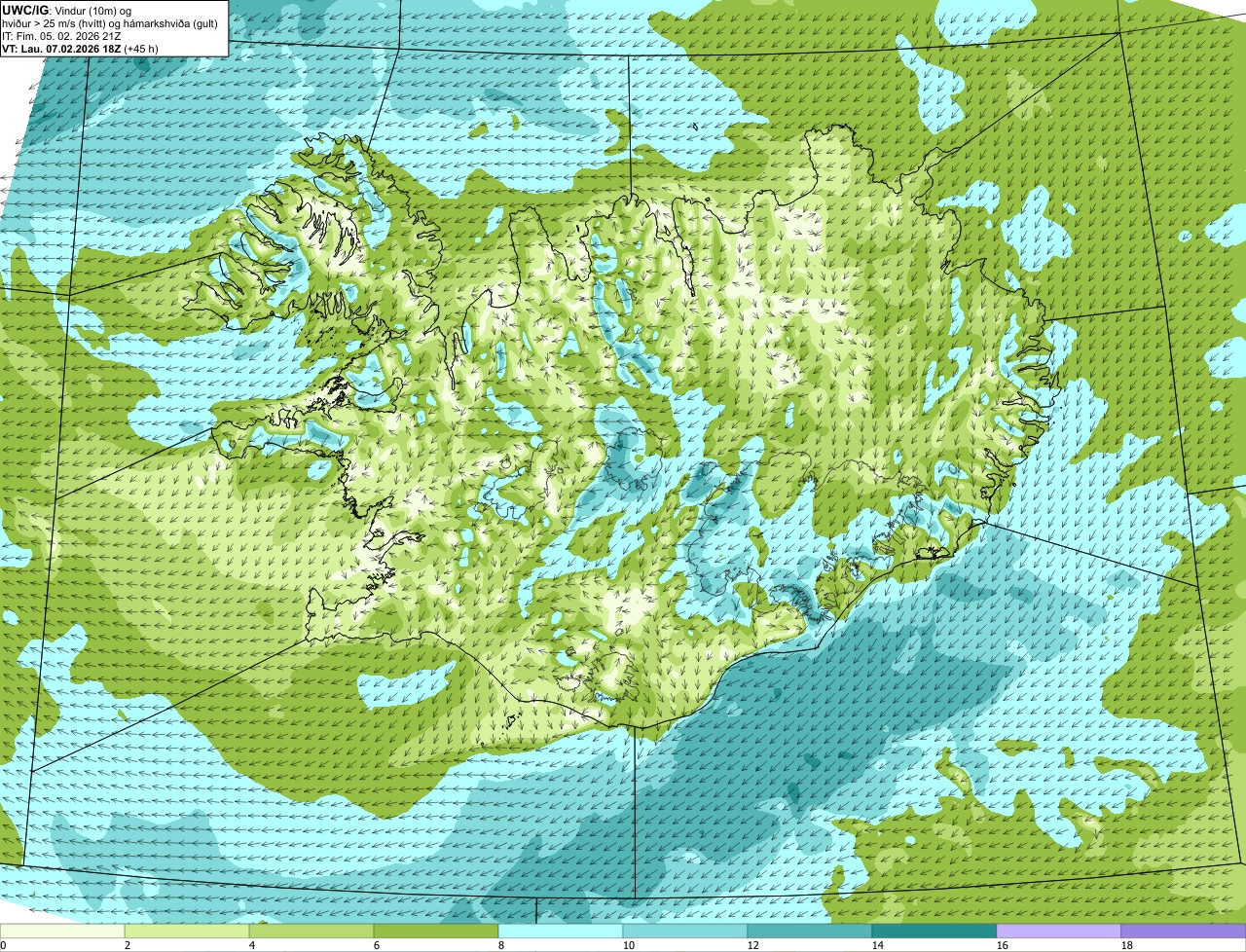Click the 16–18 m/s light lavender legend swatch
Screen dimensions: 1246x952
coord(1059,932)
